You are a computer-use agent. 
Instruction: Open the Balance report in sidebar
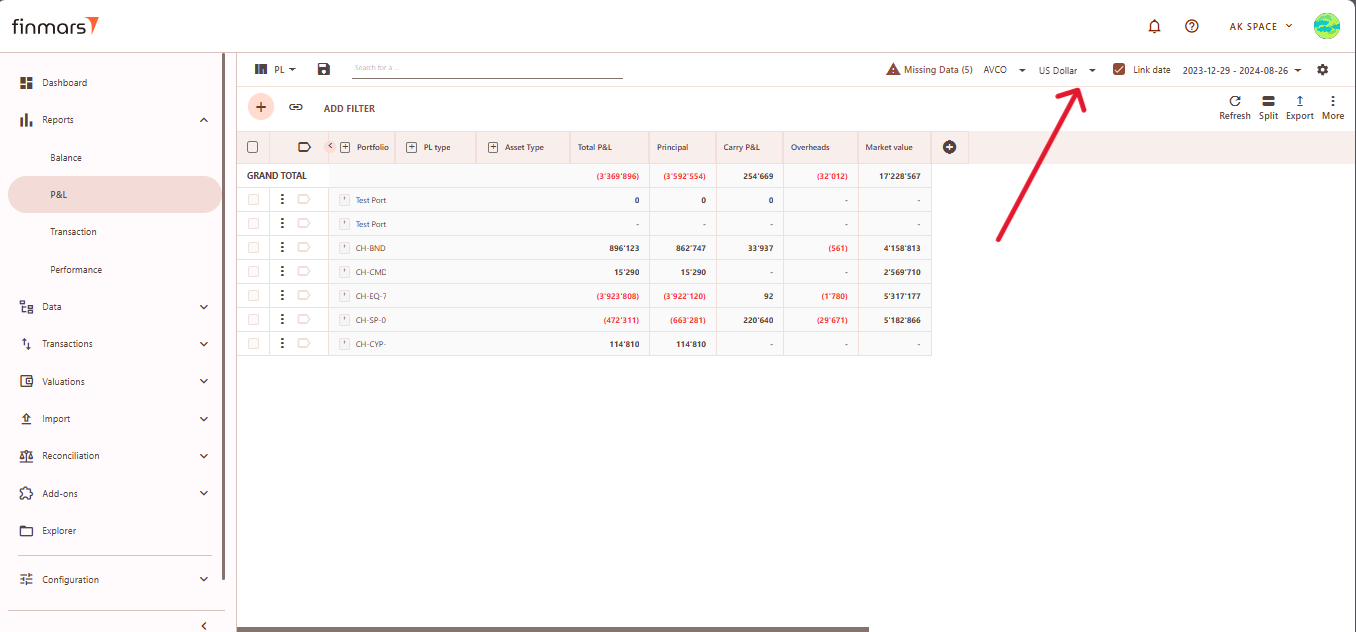click(x=66, y=158)
